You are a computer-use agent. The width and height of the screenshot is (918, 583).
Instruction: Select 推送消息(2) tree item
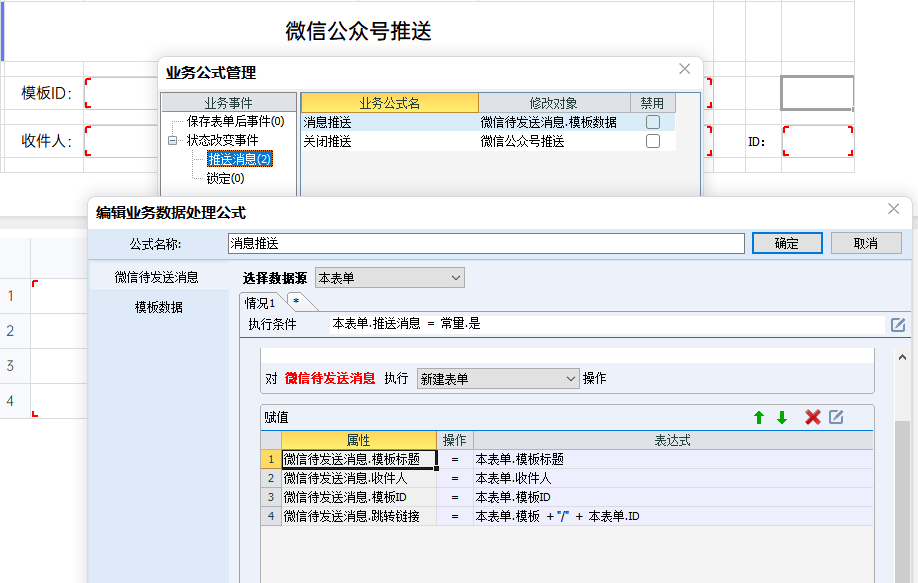point(239,159)
